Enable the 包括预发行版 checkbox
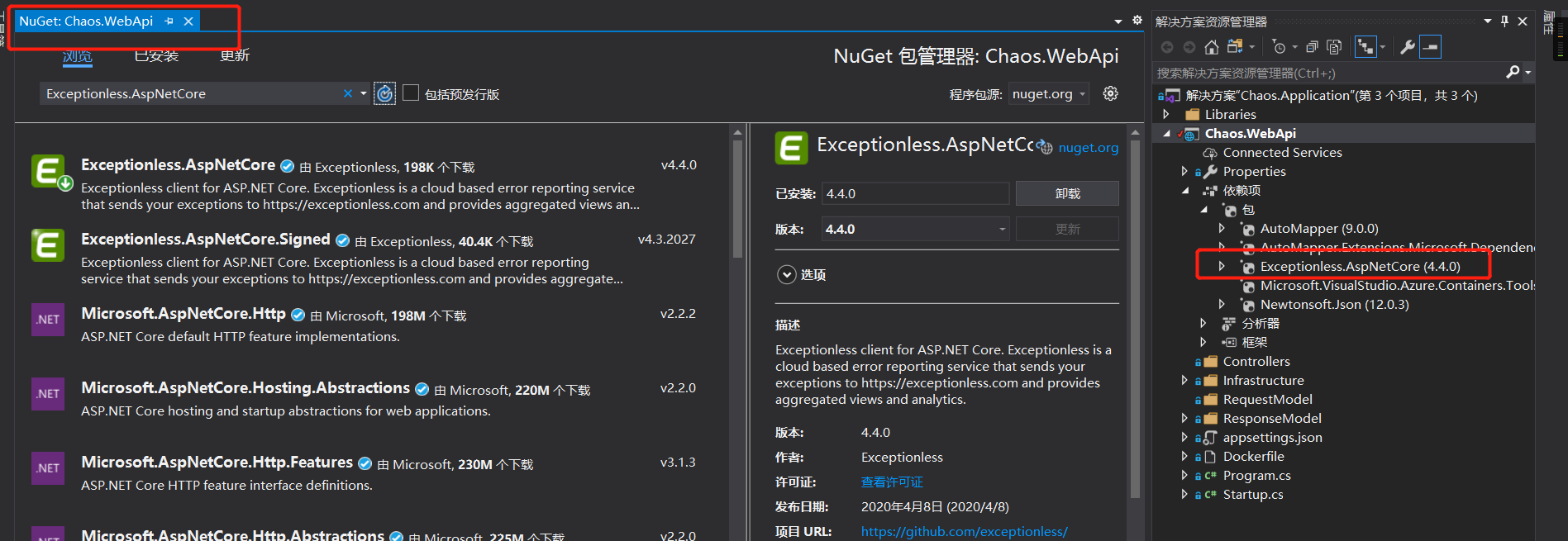The width and height of the screenshot is (1568, 541). (x=411, y=93)
